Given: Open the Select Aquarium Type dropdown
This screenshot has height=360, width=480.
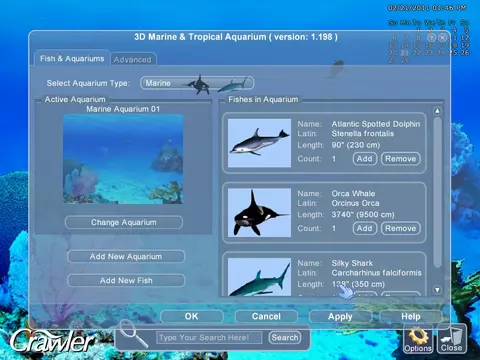Looking at the screenshot, I should [197, 83].
